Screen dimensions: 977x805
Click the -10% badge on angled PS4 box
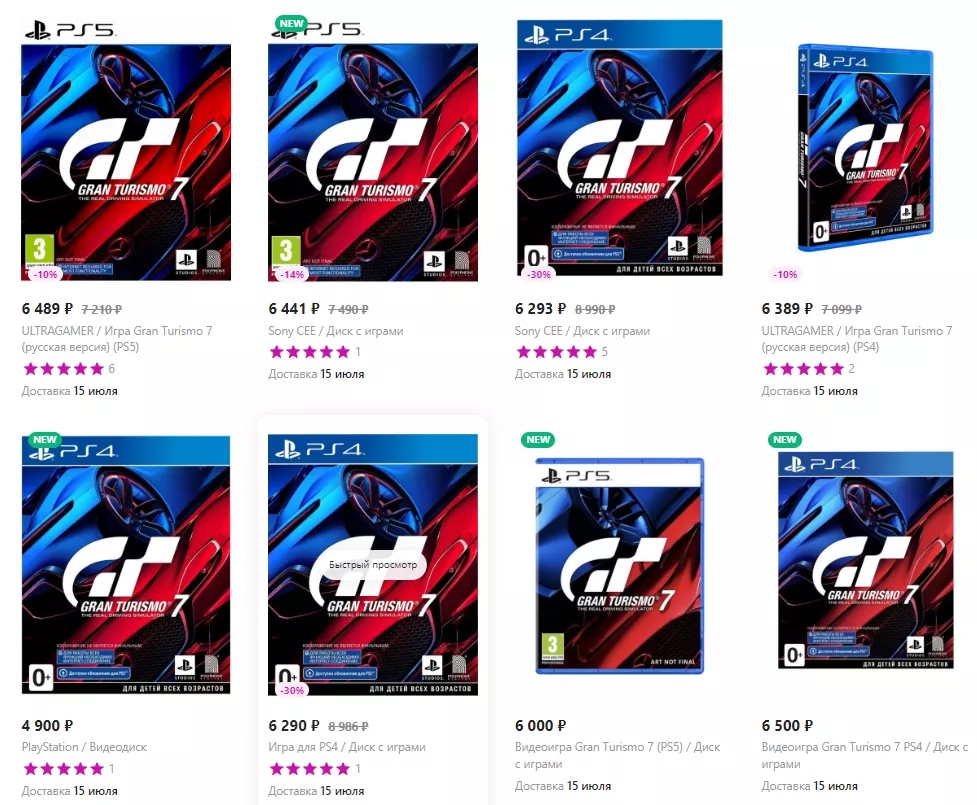(785, 274)
